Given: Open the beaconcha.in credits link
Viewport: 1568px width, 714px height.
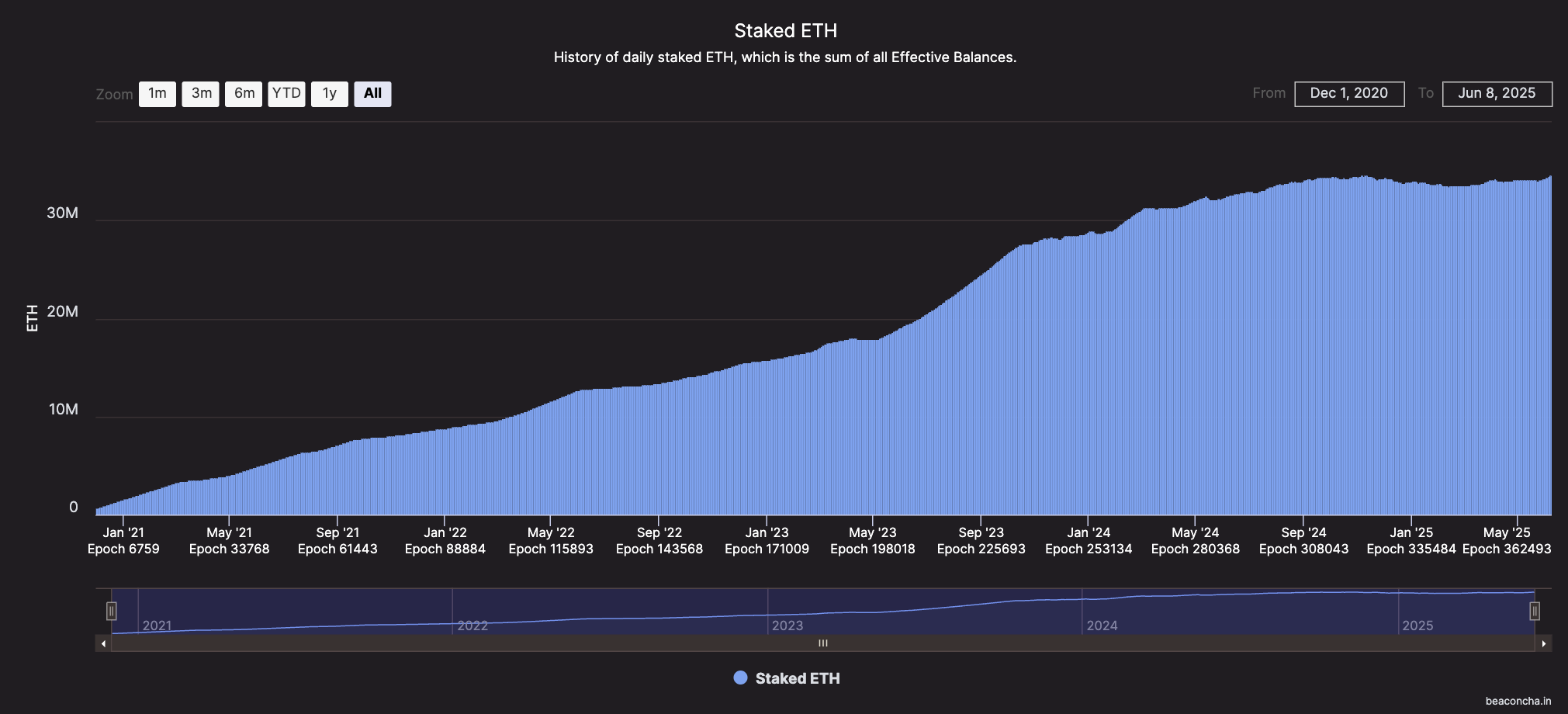Looking at the screenshot, I should pyautogui.click(x=1518, y=701).
